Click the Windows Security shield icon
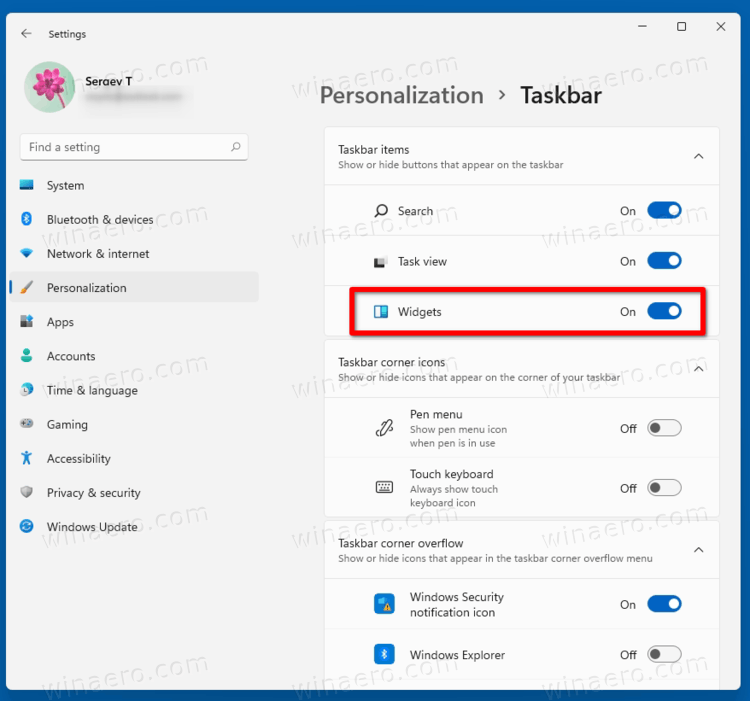 pyautogui.click(x=384, y=603)
